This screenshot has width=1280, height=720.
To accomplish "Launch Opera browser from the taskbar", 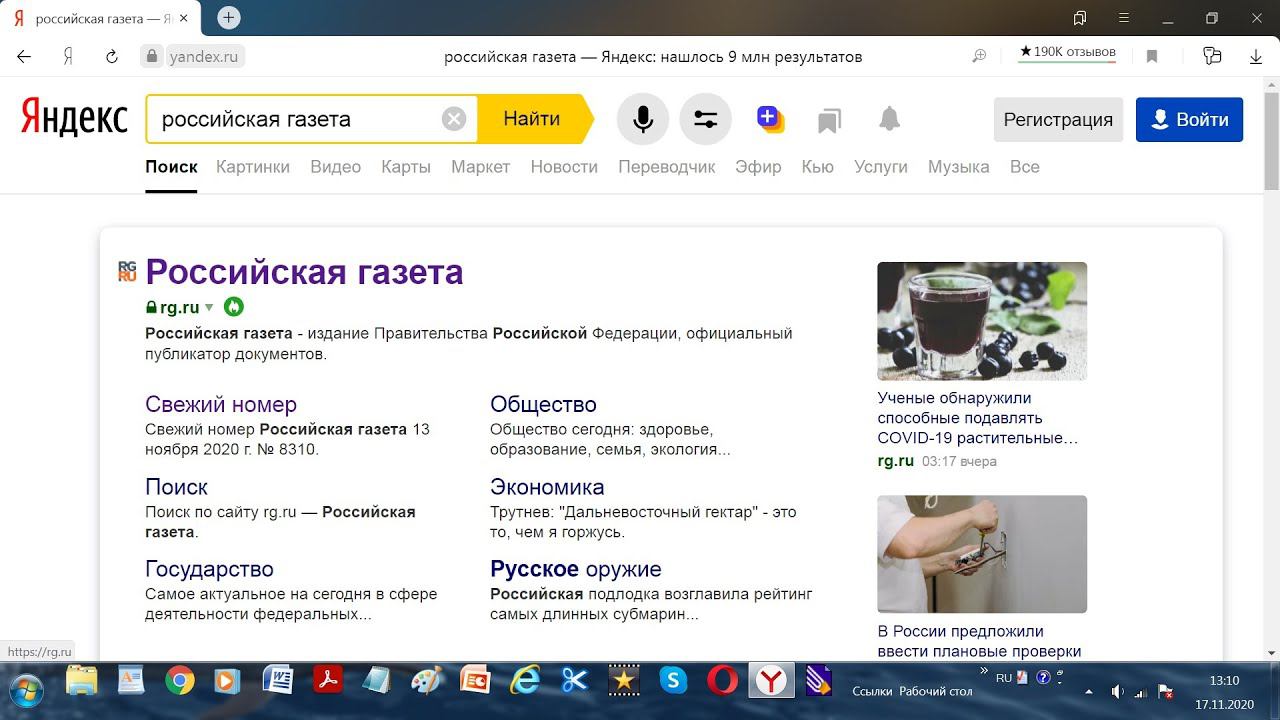I will (x=722, y=681).
